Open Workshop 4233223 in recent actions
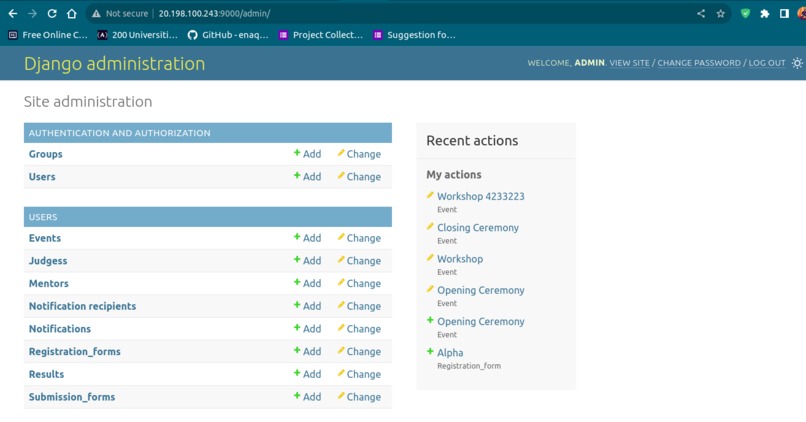 [x=481, y=196]
